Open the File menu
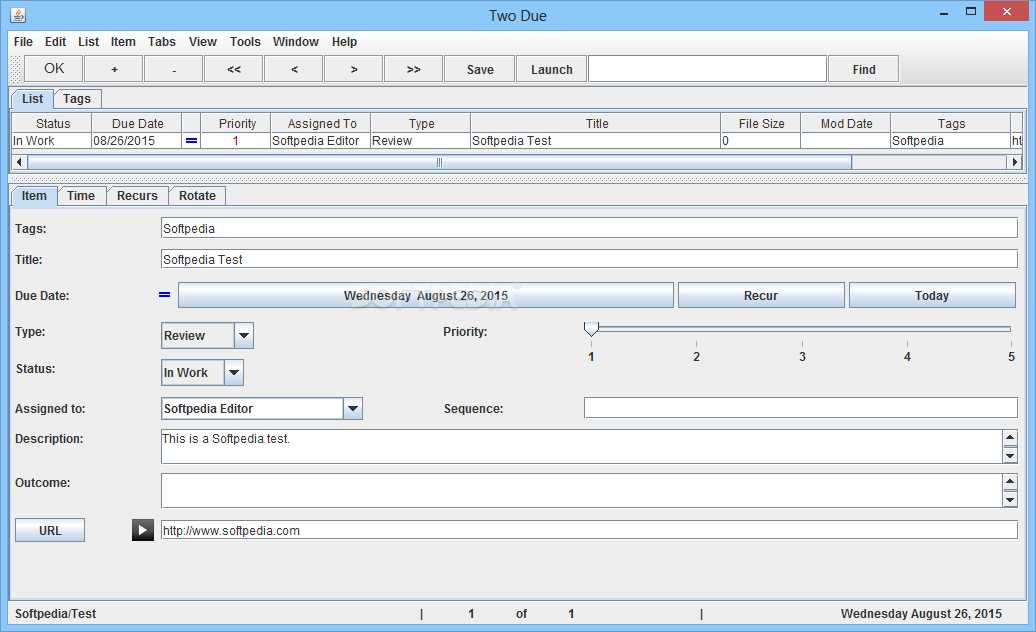 23,42
